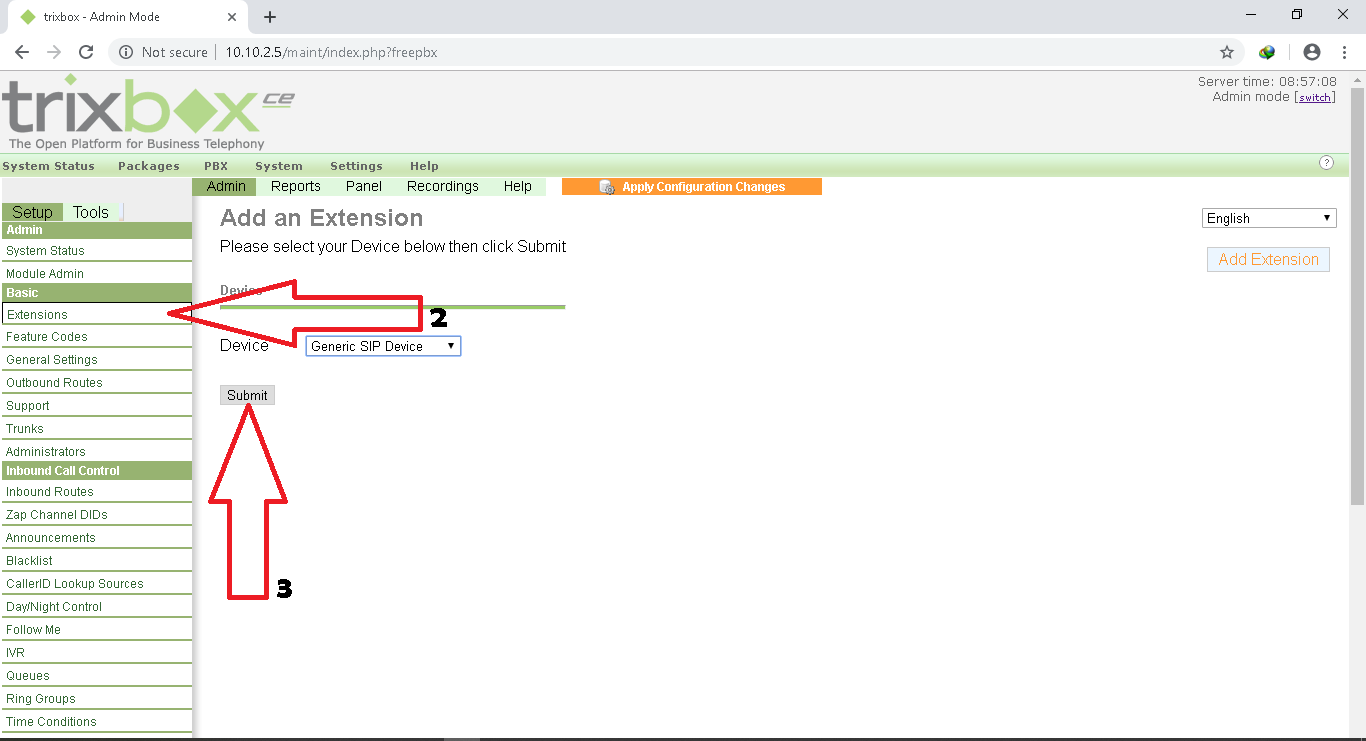Image resolution: width=1366 pixels, height=741 pixels.
Task: Switch to the Panel tab
Action: pyautogui.click(x=364, y=186)
